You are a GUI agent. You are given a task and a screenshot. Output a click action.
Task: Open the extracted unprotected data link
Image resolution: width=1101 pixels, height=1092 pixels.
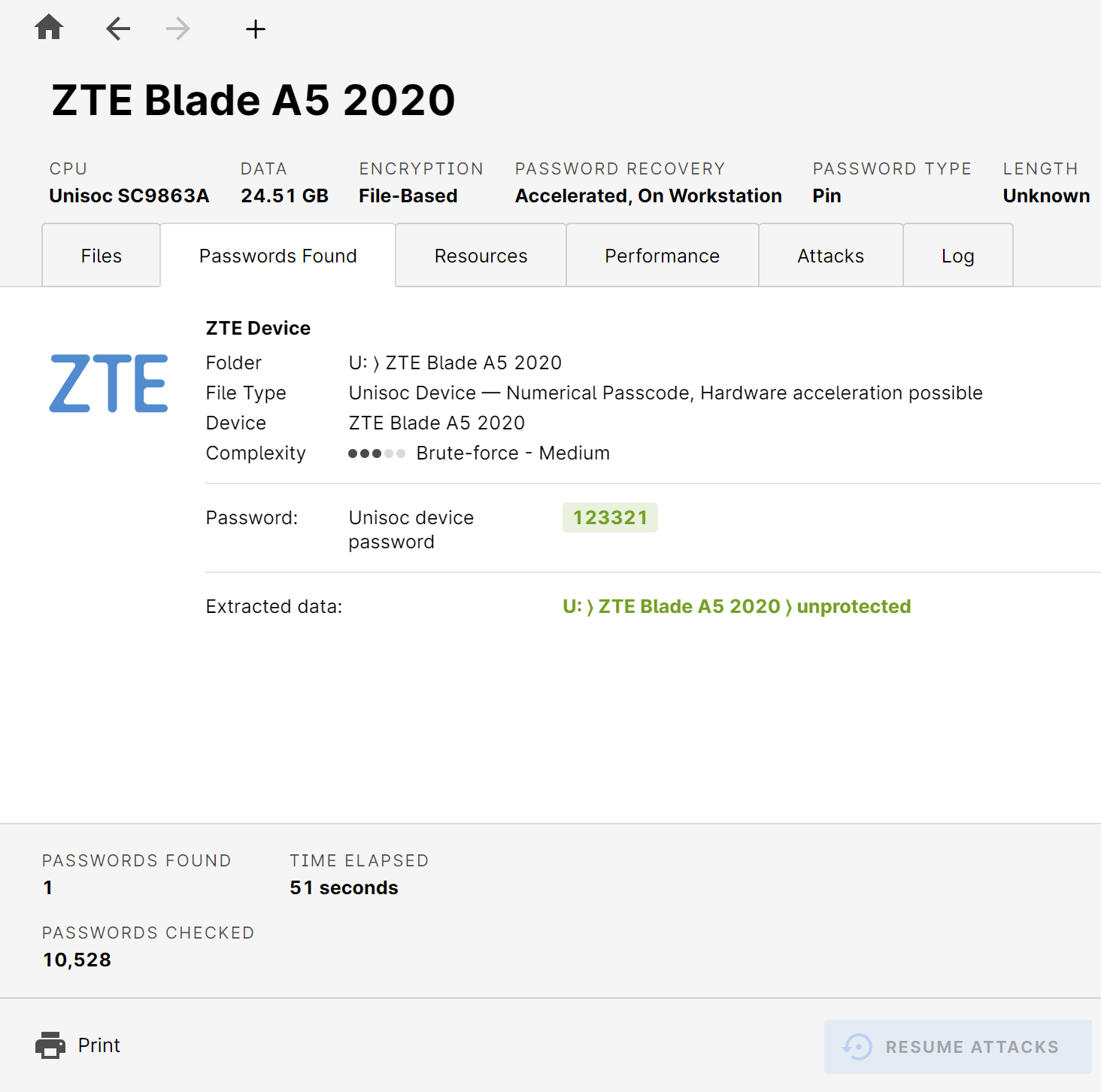(x=736, y=606)
